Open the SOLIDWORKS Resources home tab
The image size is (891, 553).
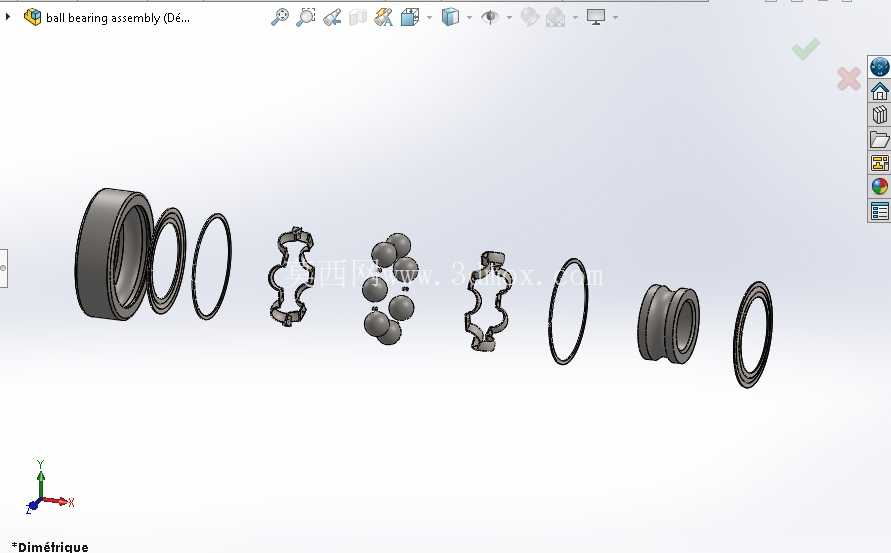click(x=879, y=91)
